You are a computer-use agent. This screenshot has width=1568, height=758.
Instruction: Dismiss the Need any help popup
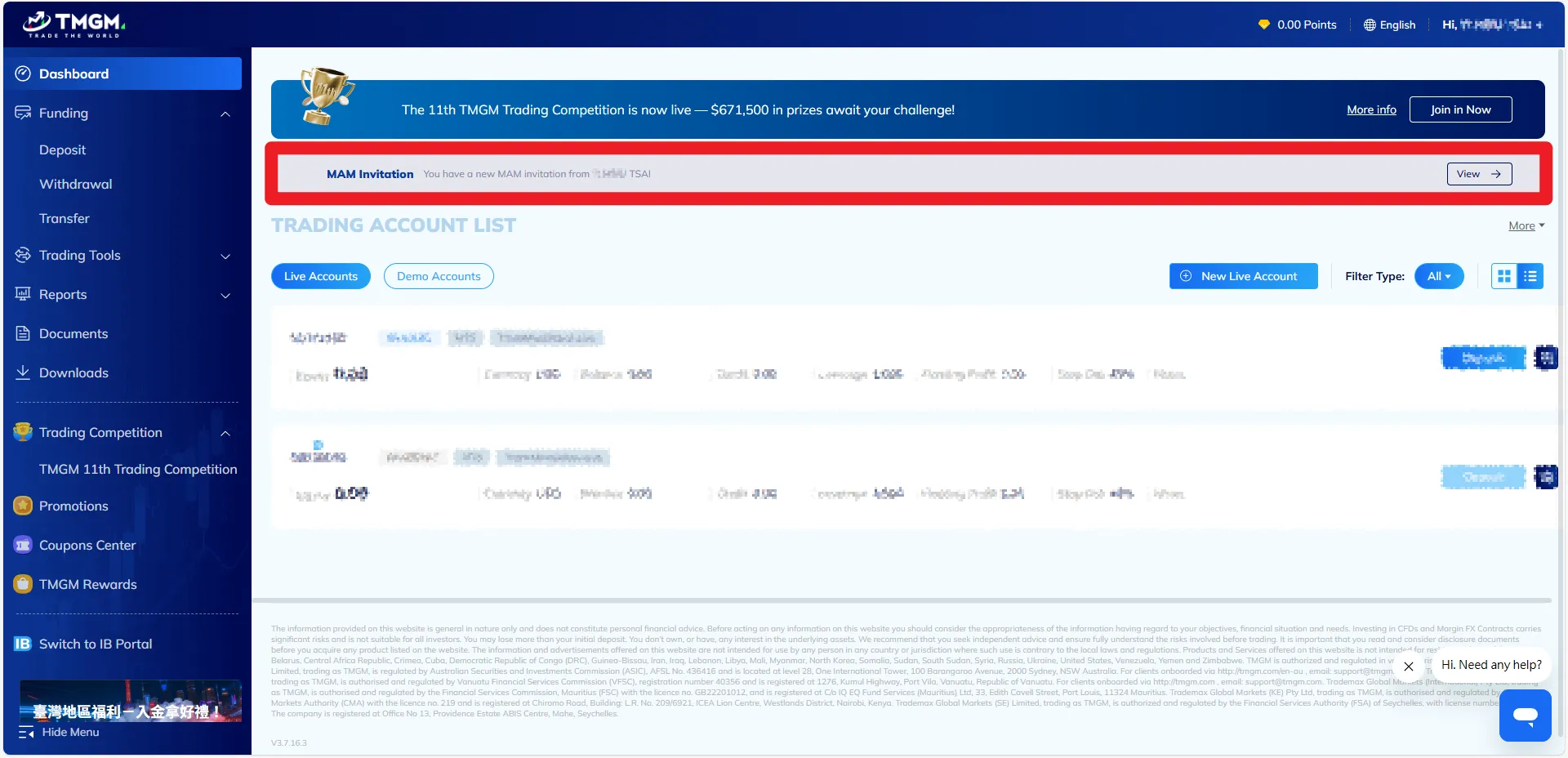[1409, 666]
